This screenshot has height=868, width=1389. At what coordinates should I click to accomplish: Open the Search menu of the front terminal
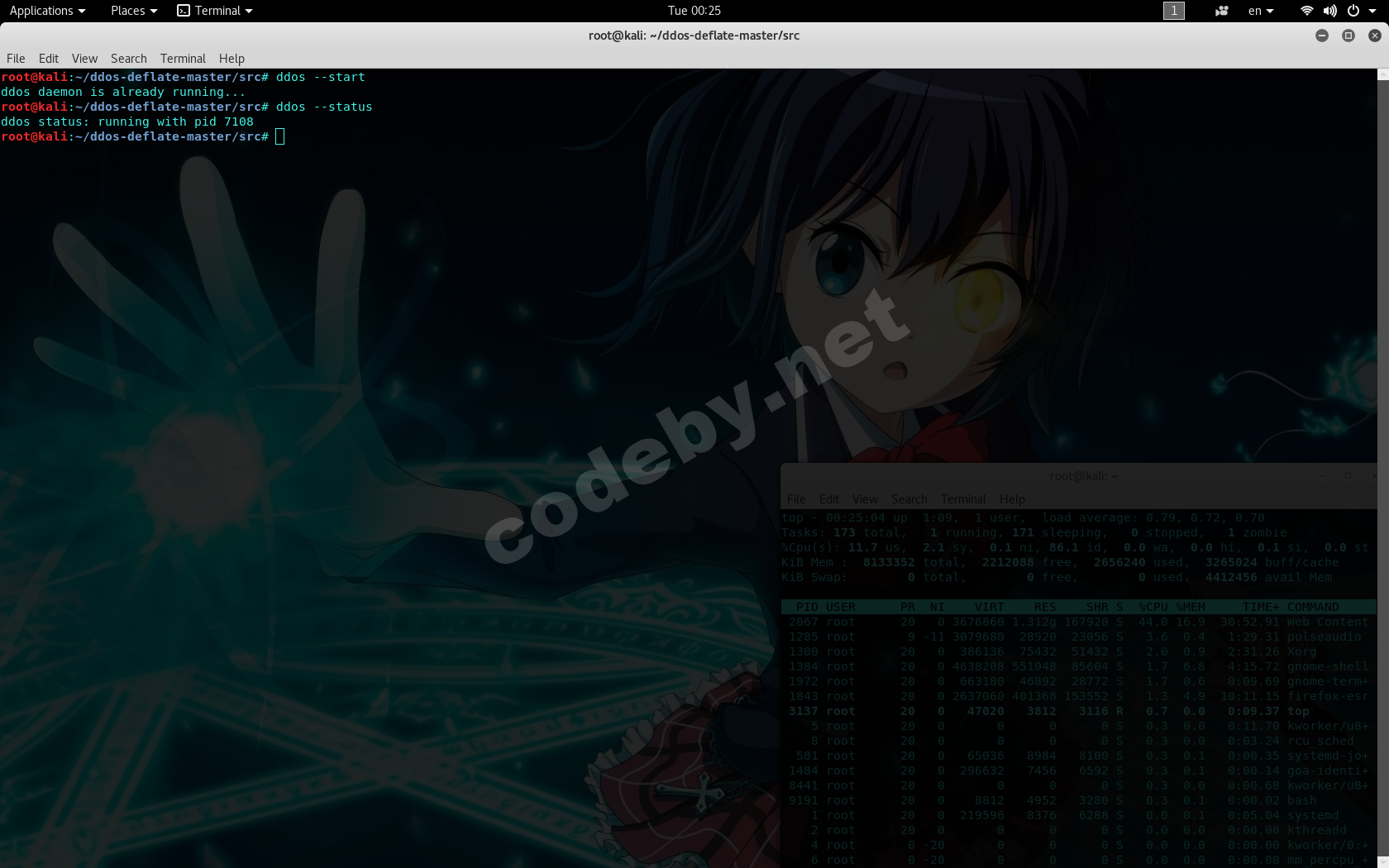point(129,59)
